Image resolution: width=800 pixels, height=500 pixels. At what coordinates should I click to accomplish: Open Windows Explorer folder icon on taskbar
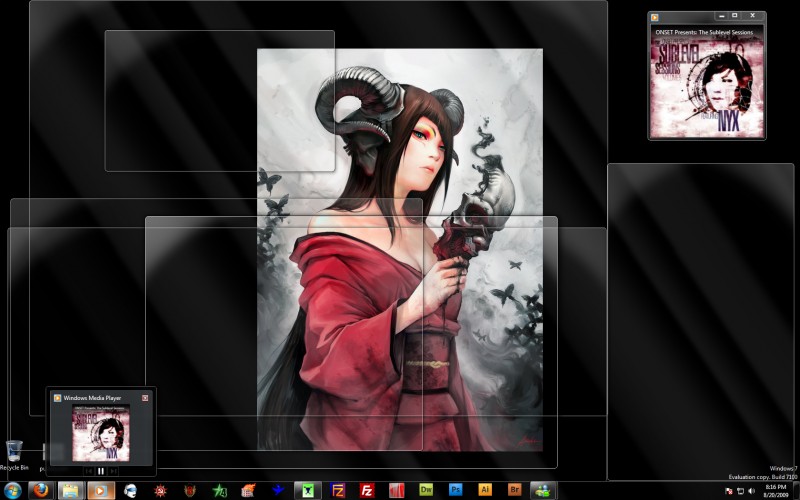[x=71, y=491]
